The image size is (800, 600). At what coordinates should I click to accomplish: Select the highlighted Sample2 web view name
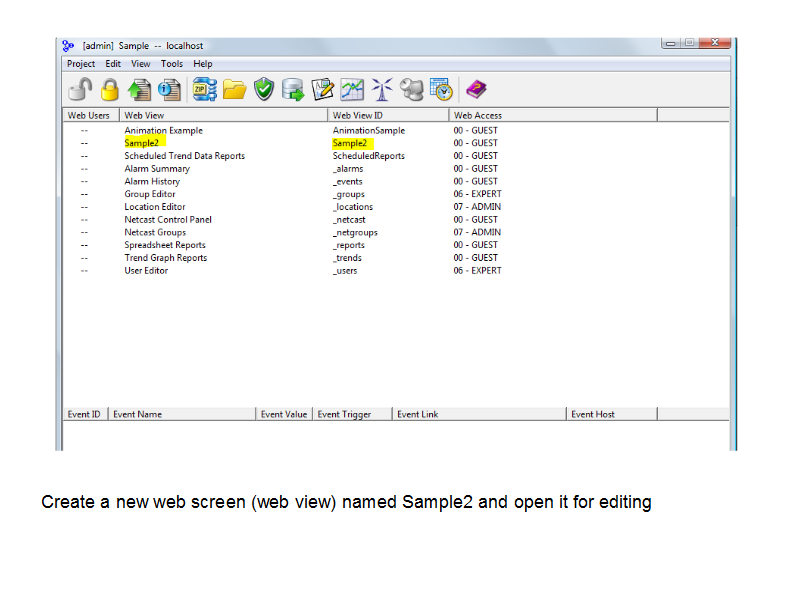[141, 143]
